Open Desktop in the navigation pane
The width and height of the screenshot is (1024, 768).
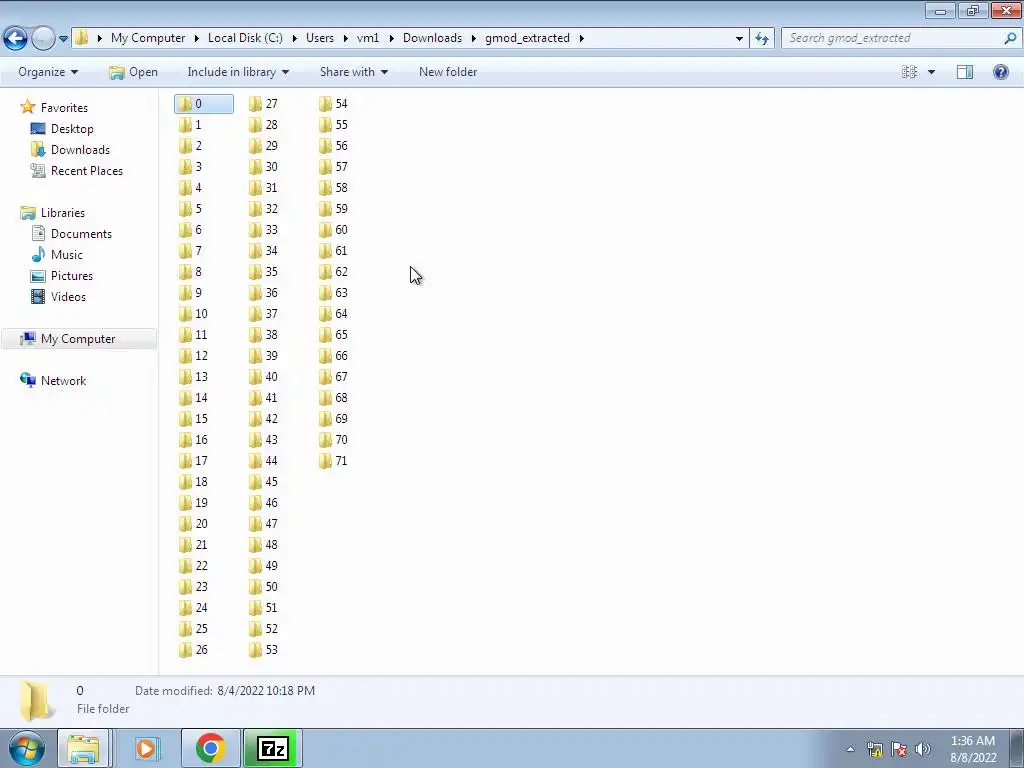[62, 129]
